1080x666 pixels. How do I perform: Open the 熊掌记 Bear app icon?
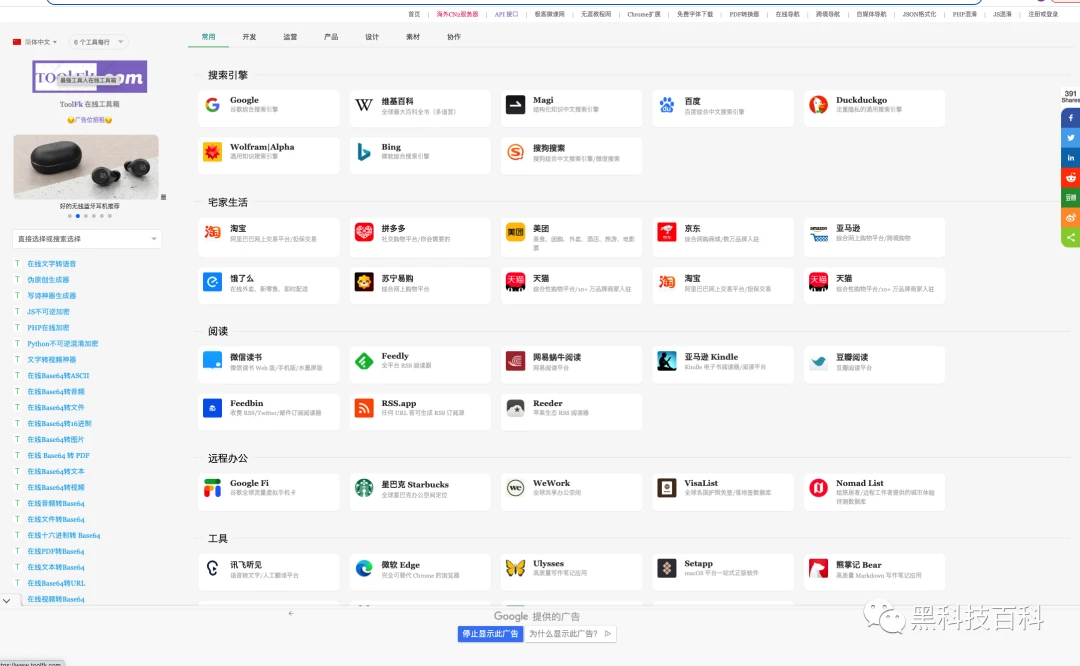point(818,568)
